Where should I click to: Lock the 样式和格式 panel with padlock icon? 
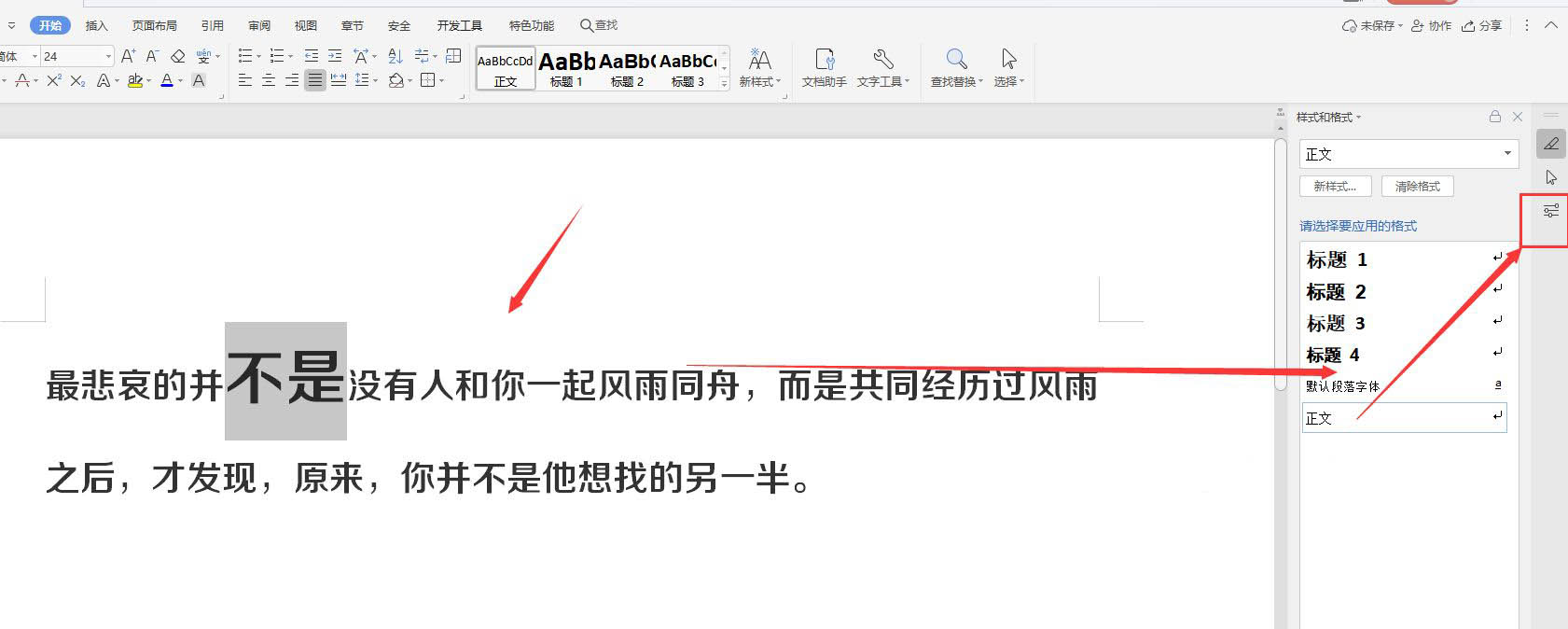1495,117
